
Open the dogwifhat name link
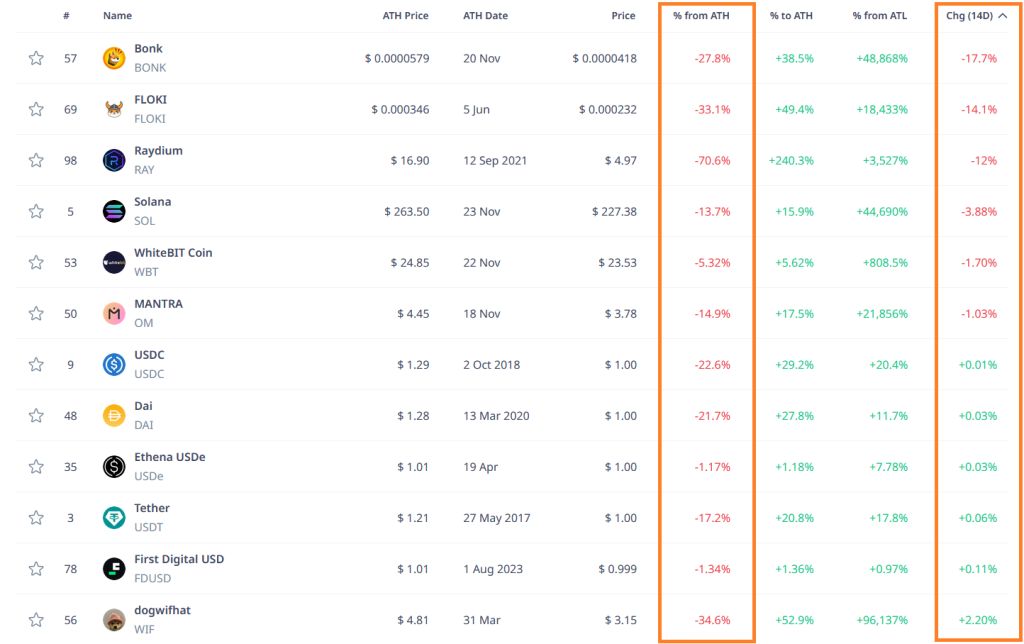coord(163,610)
